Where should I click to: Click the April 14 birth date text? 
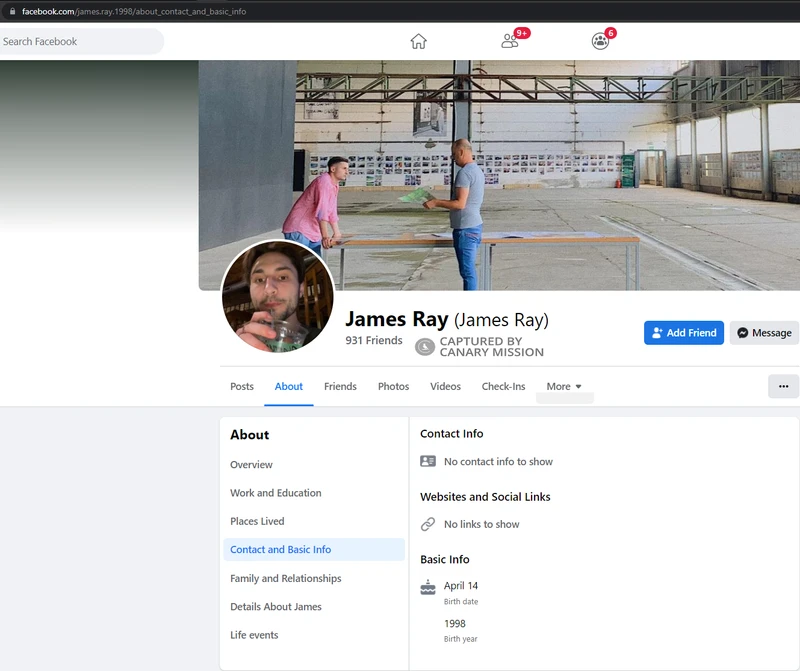461,586
